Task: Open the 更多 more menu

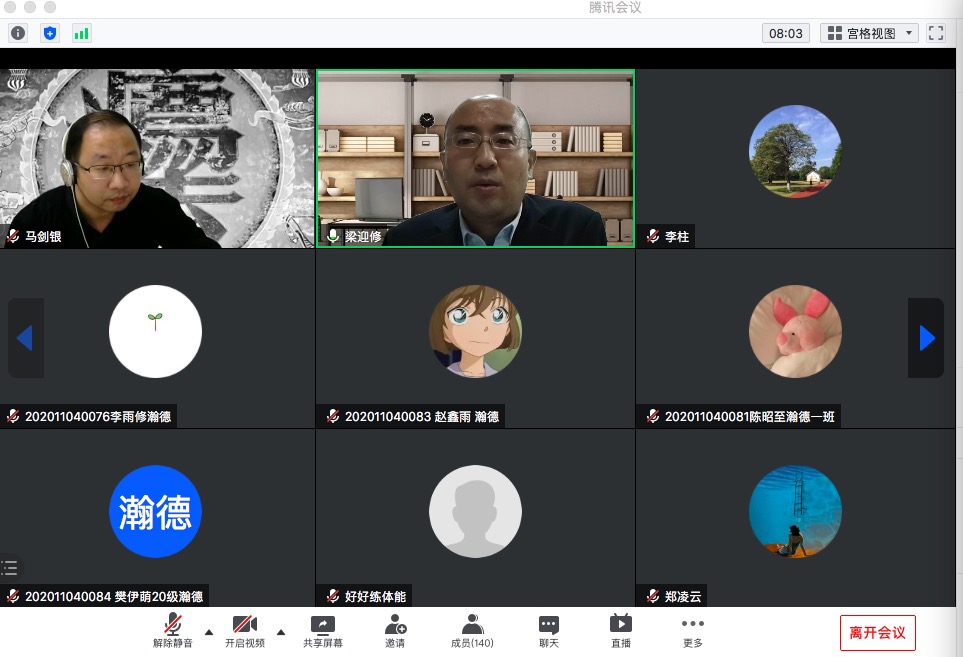Action: point(693,631)
